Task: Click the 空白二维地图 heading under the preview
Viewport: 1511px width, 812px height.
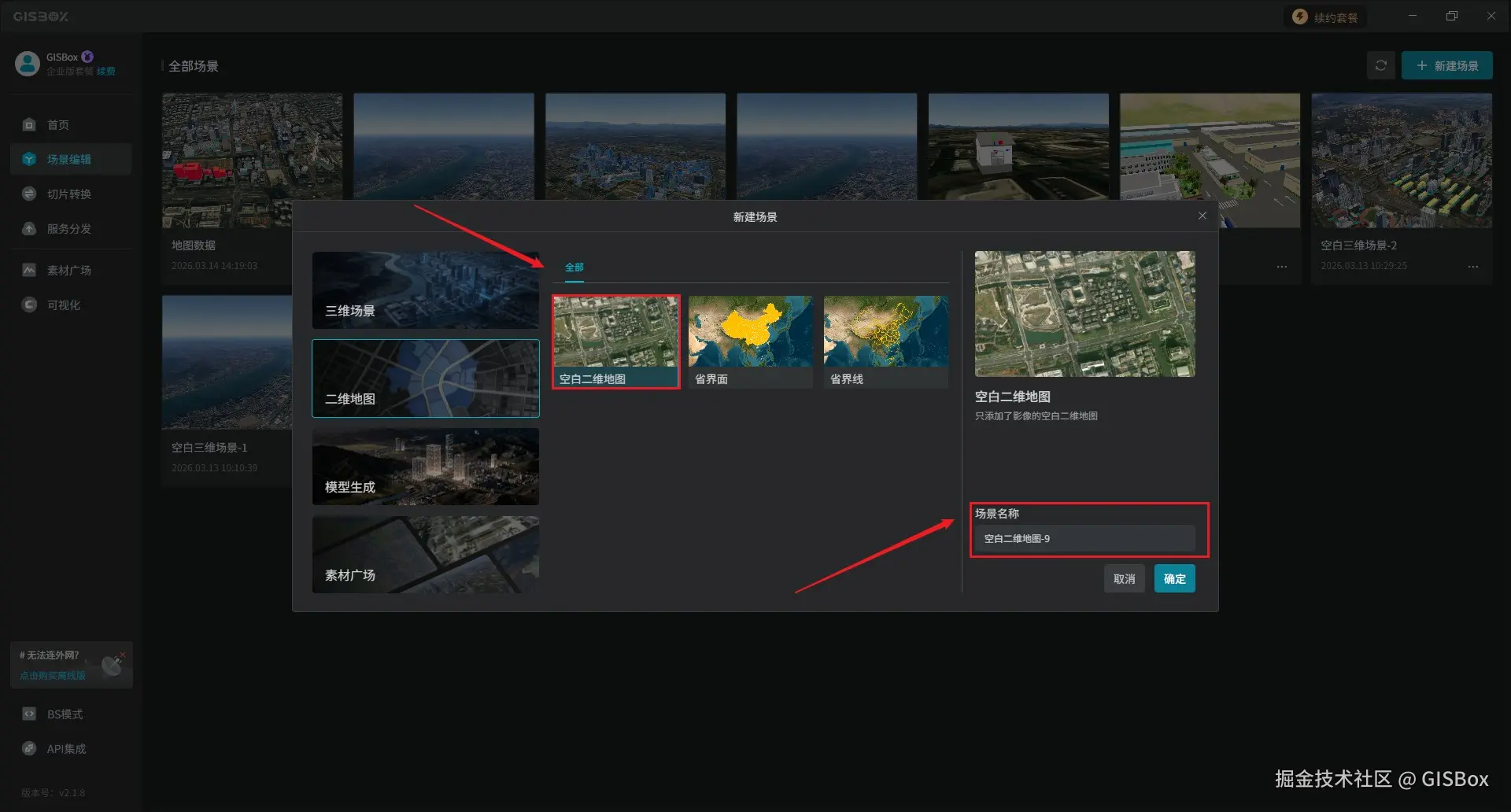Action: point(1013,397)
